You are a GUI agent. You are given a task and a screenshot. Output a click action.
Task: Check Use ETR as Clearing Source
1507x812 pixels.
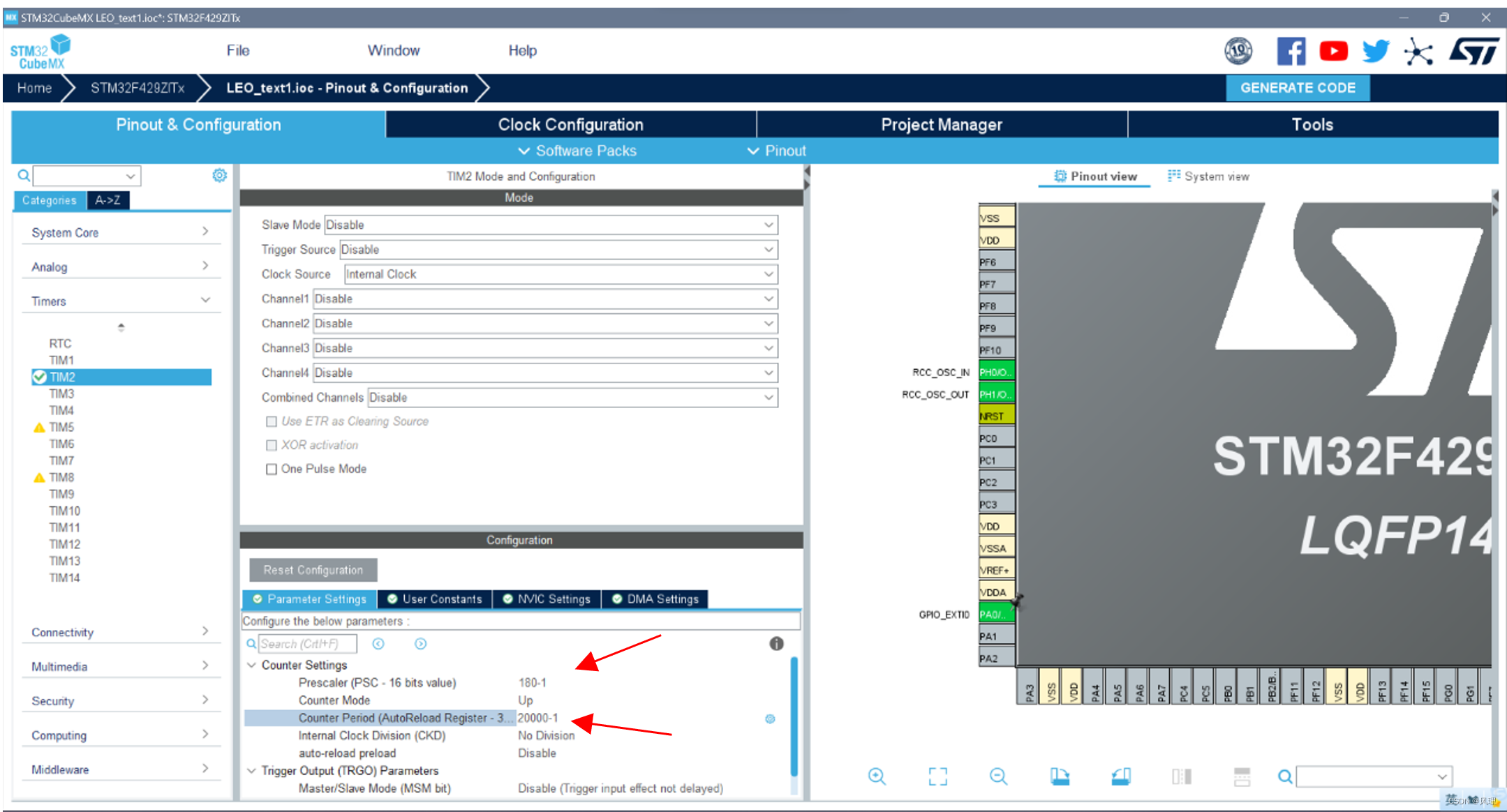pyautogui.click(x=272, y=421)
